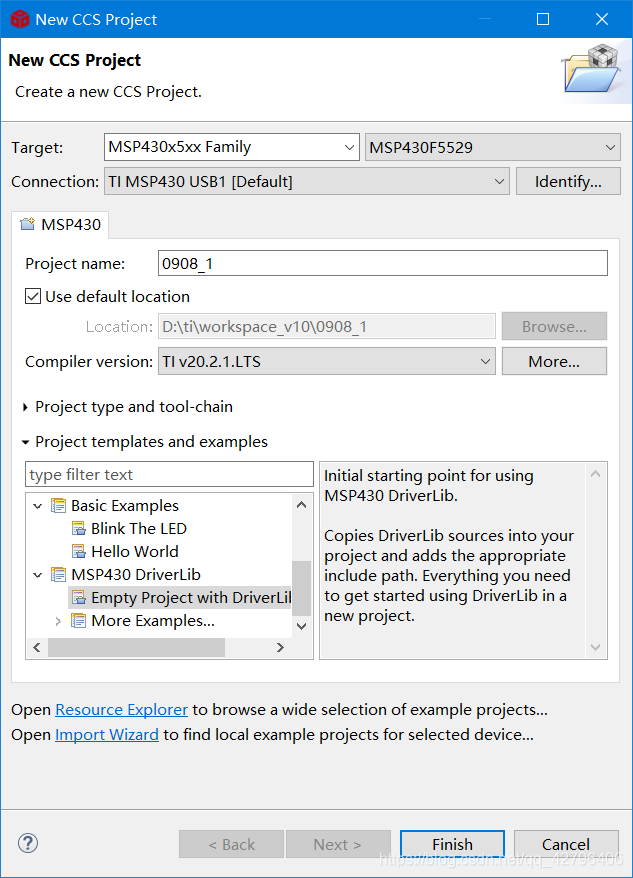Click the help question mark icon
Viewport: 633px width, 878px height.
click(28, 843)
